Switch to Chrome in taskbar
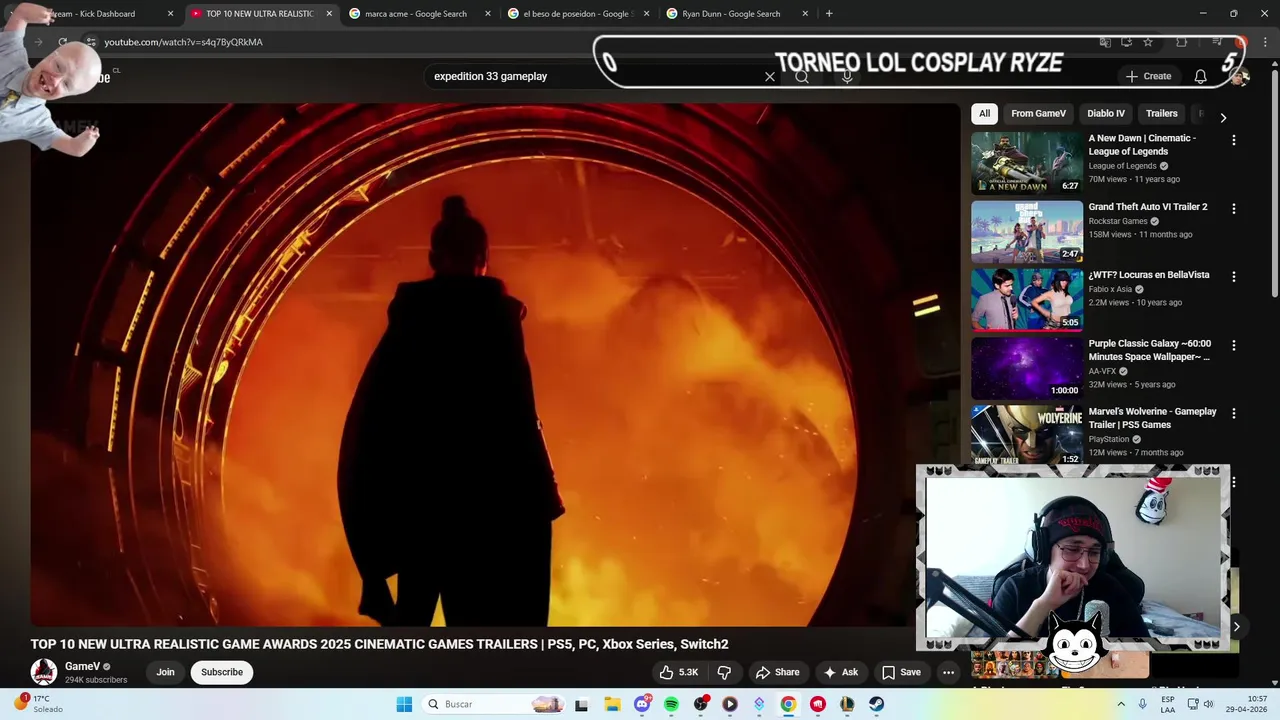Image resolution: width=1280 pixels, height=720 pixels. [x=788, y=704]
